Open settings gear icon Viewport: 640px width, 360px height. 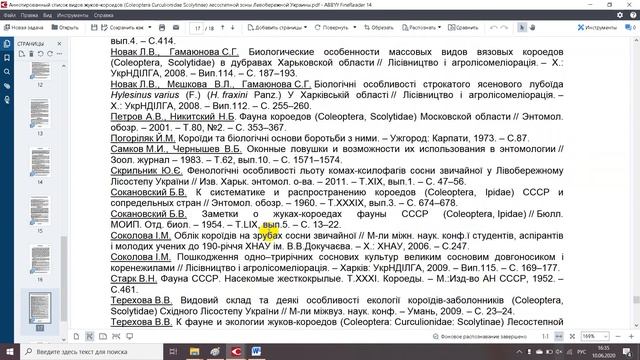pos(620,15)
